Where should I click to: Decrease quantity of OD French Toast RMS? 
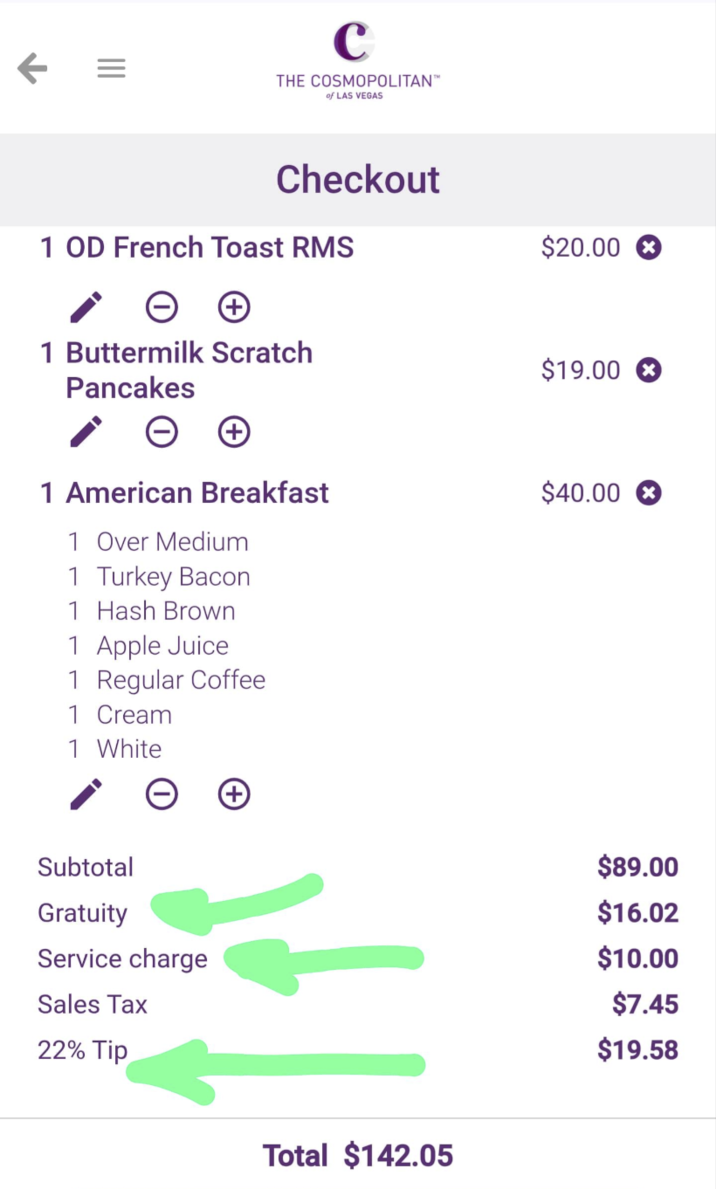[x=162, y=307]
